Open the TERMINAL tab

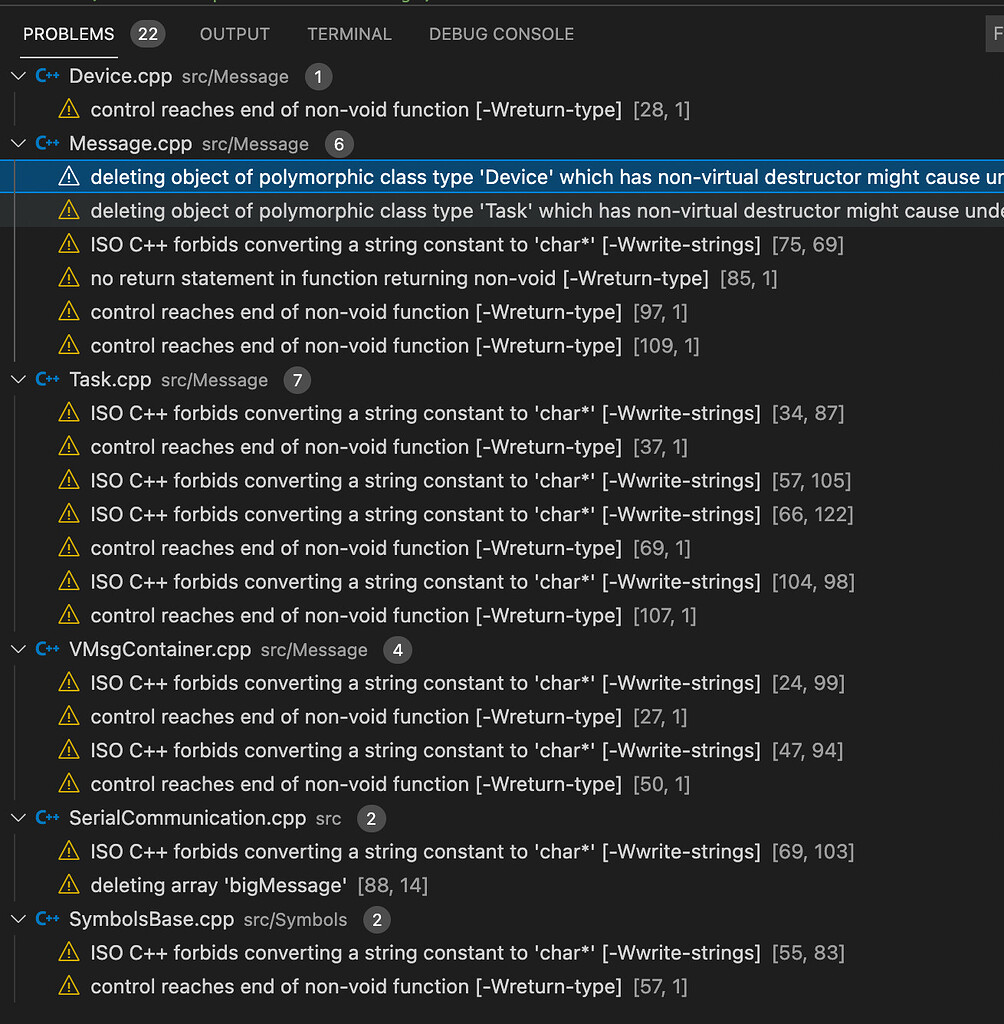(x=349, y=34)
